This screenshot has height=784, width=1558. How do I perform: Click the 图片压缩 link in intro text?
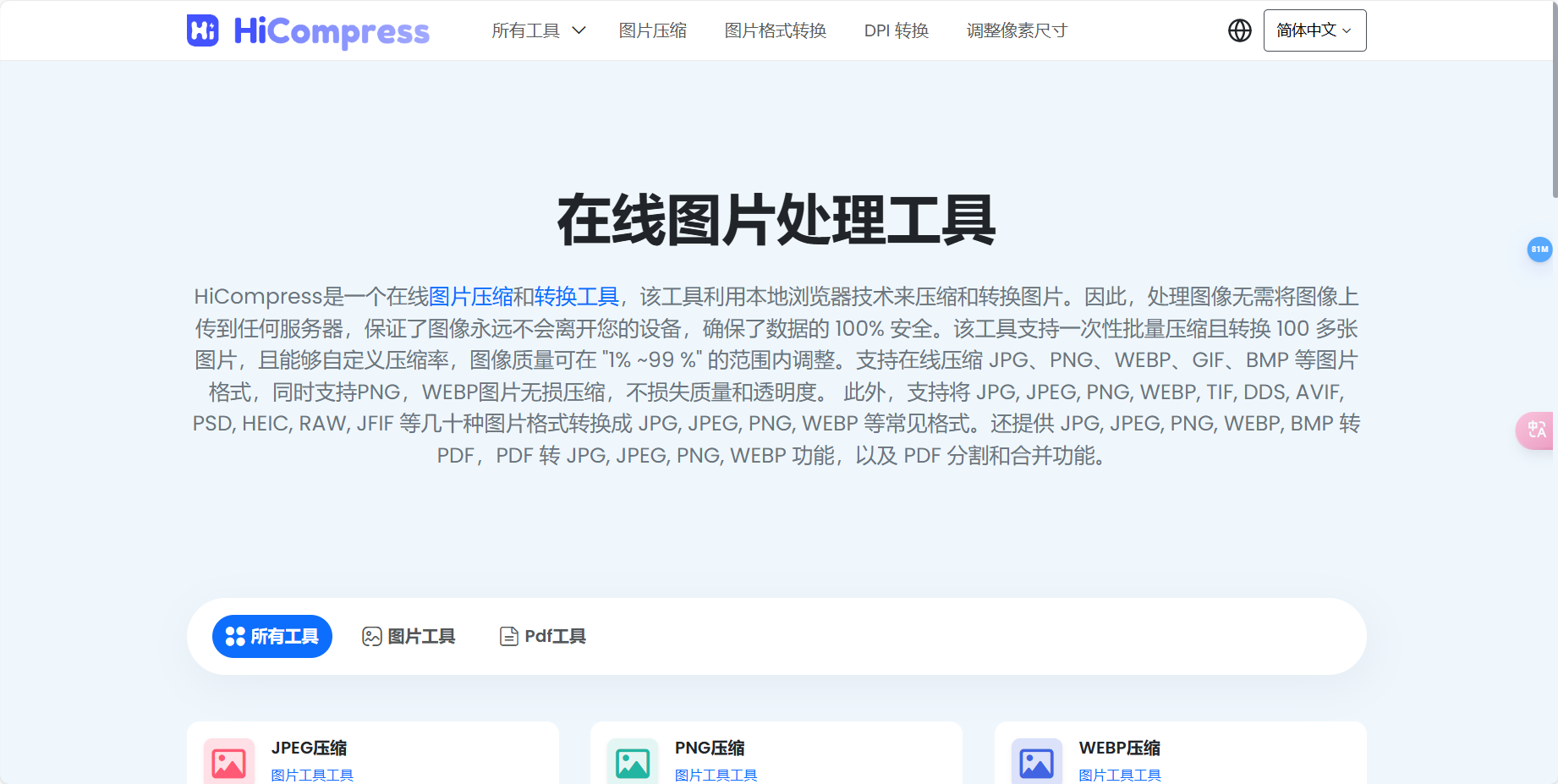pyautogui.click(x=470, y=296)
